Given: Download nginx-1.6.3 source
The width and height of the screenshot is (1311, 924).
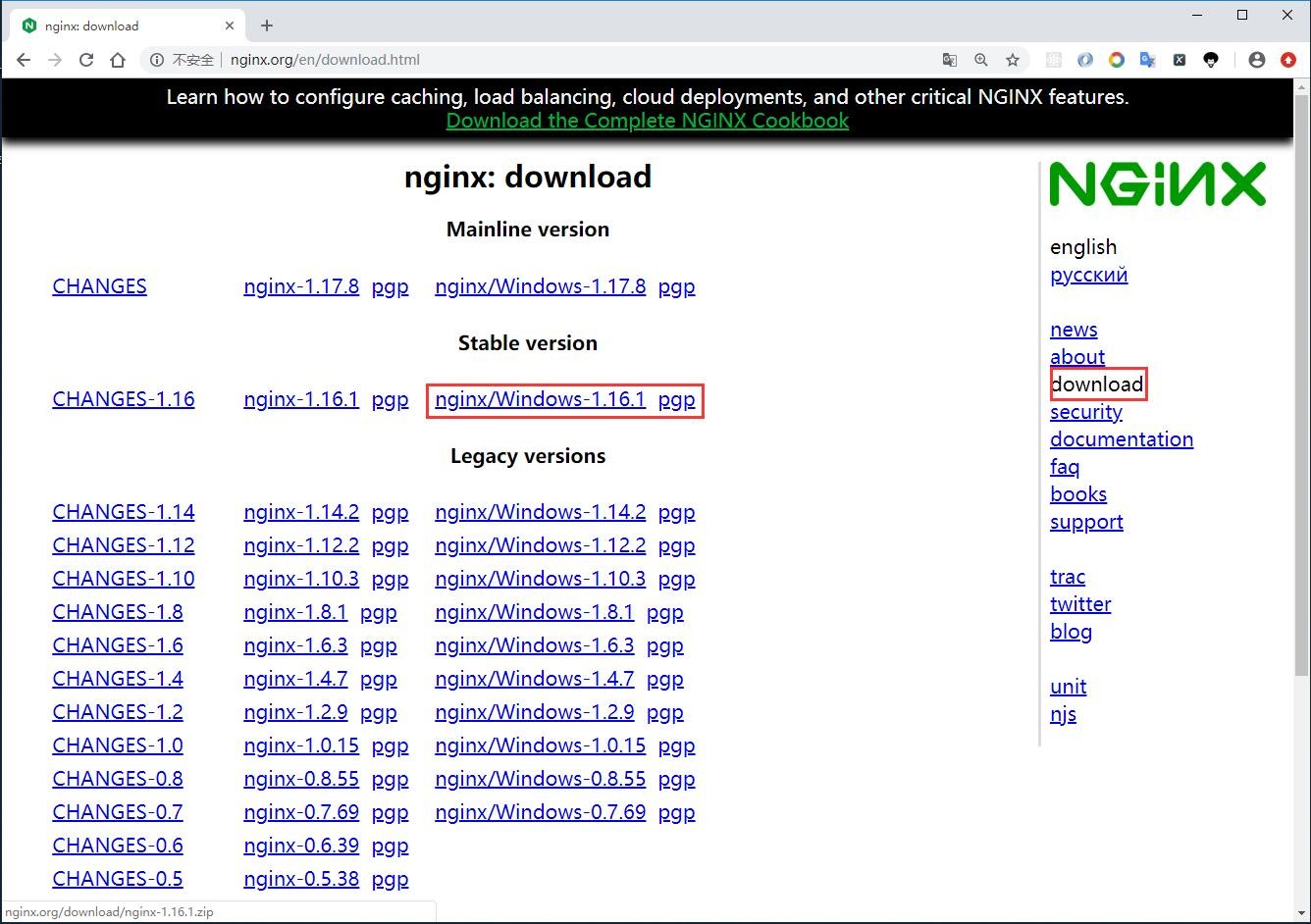Looking at the screenshot, I should pyautogui.click(x=295, y=645).
